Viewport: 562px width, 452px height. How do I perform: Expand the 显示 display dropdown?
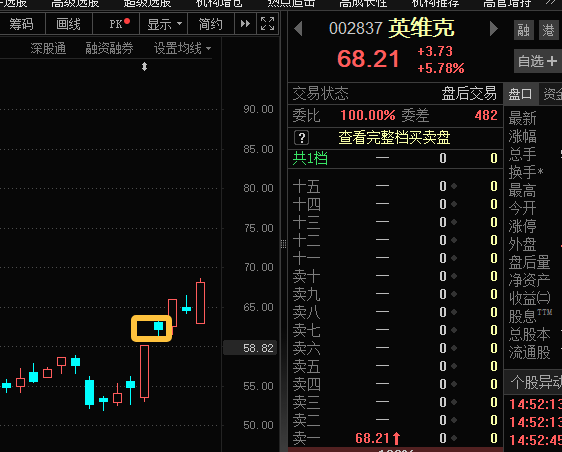point(163,24)
